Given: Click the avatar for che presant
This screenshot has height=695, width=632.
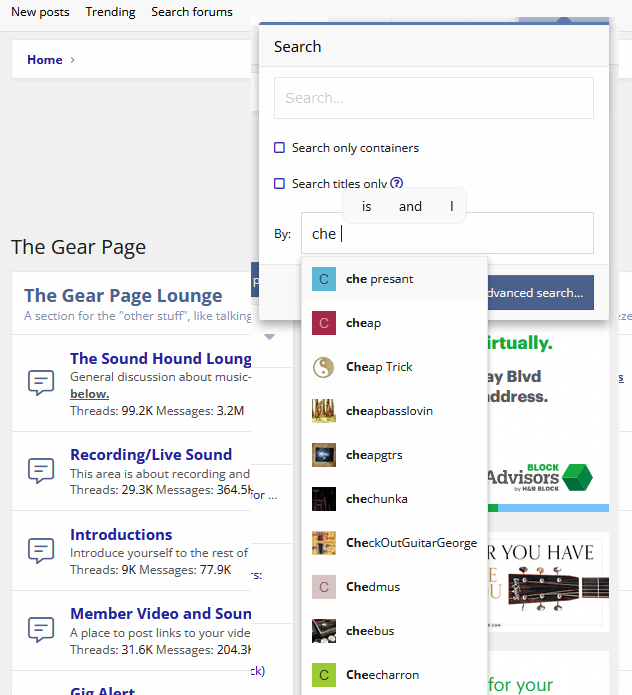Looking at the screenshot, I should (324, 279).
